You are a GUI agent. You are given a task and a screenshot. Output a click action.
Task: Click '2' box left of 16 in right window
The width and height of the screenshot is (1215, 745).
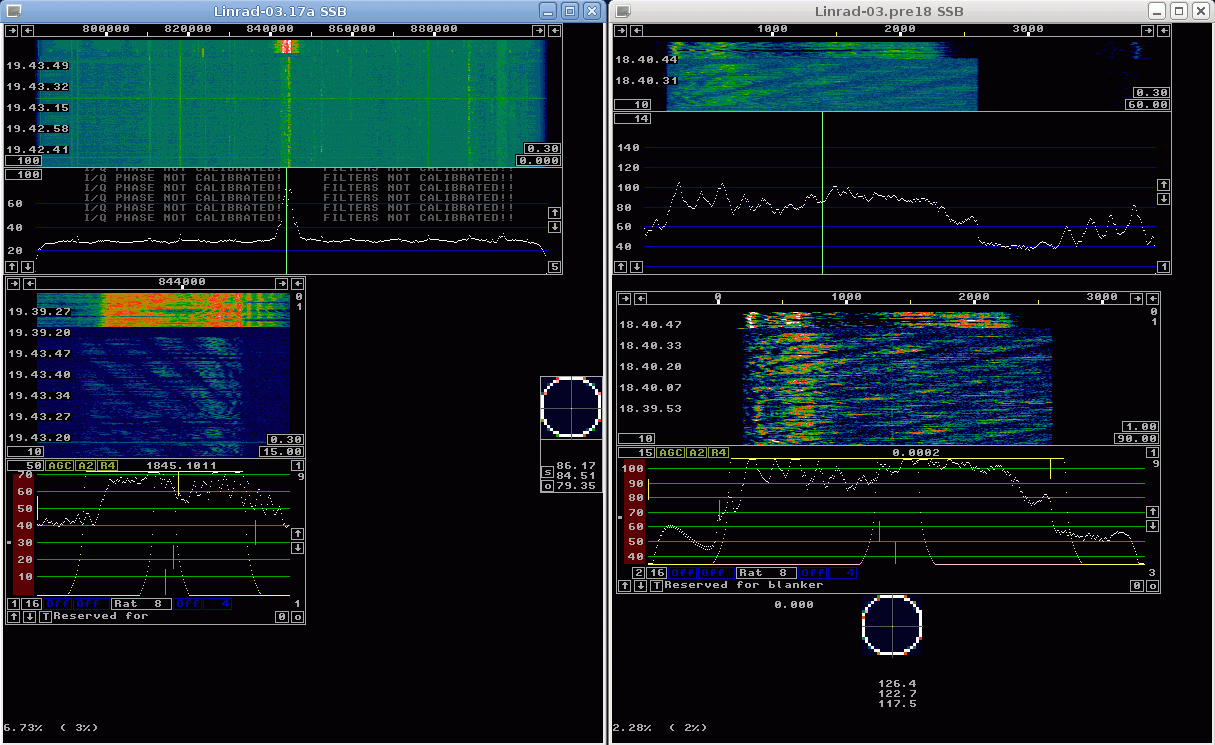[x=639, y=572]
